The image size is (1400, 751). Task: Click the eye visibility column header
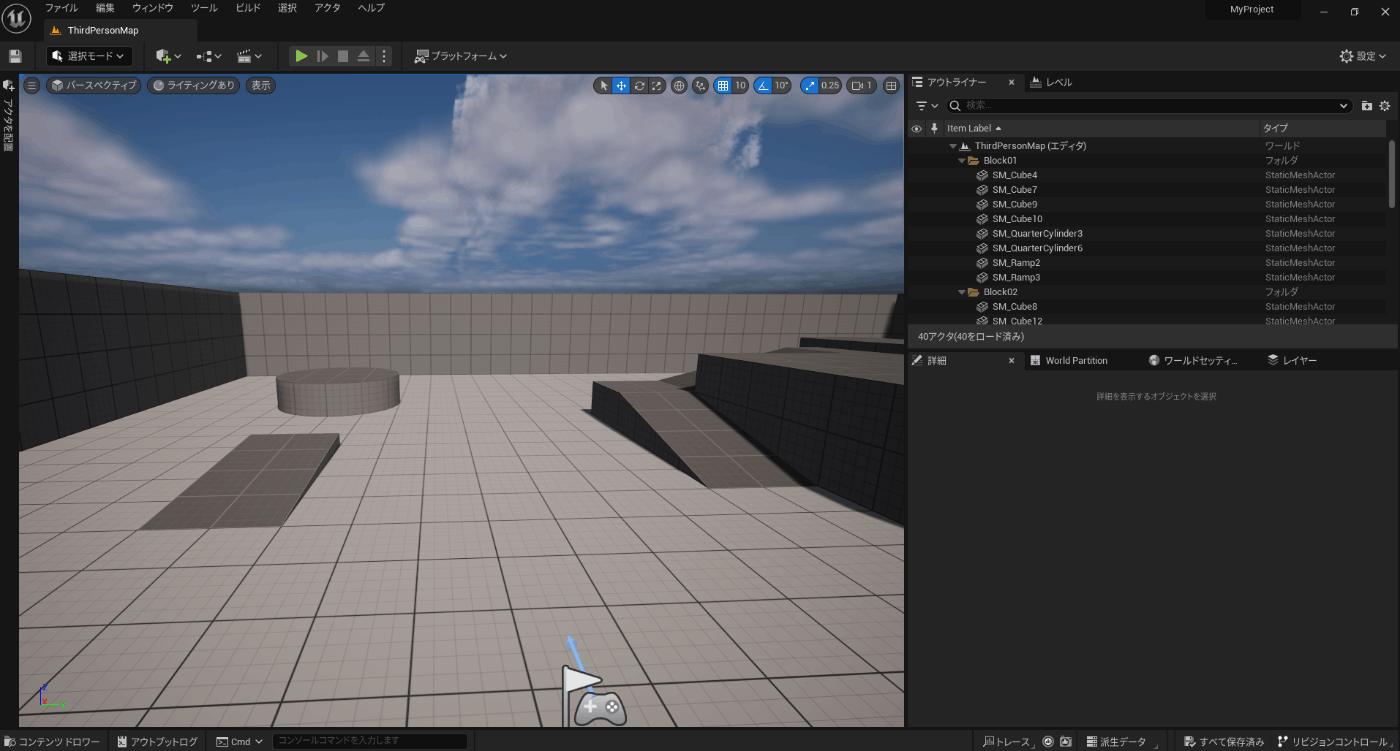(916, 128)
